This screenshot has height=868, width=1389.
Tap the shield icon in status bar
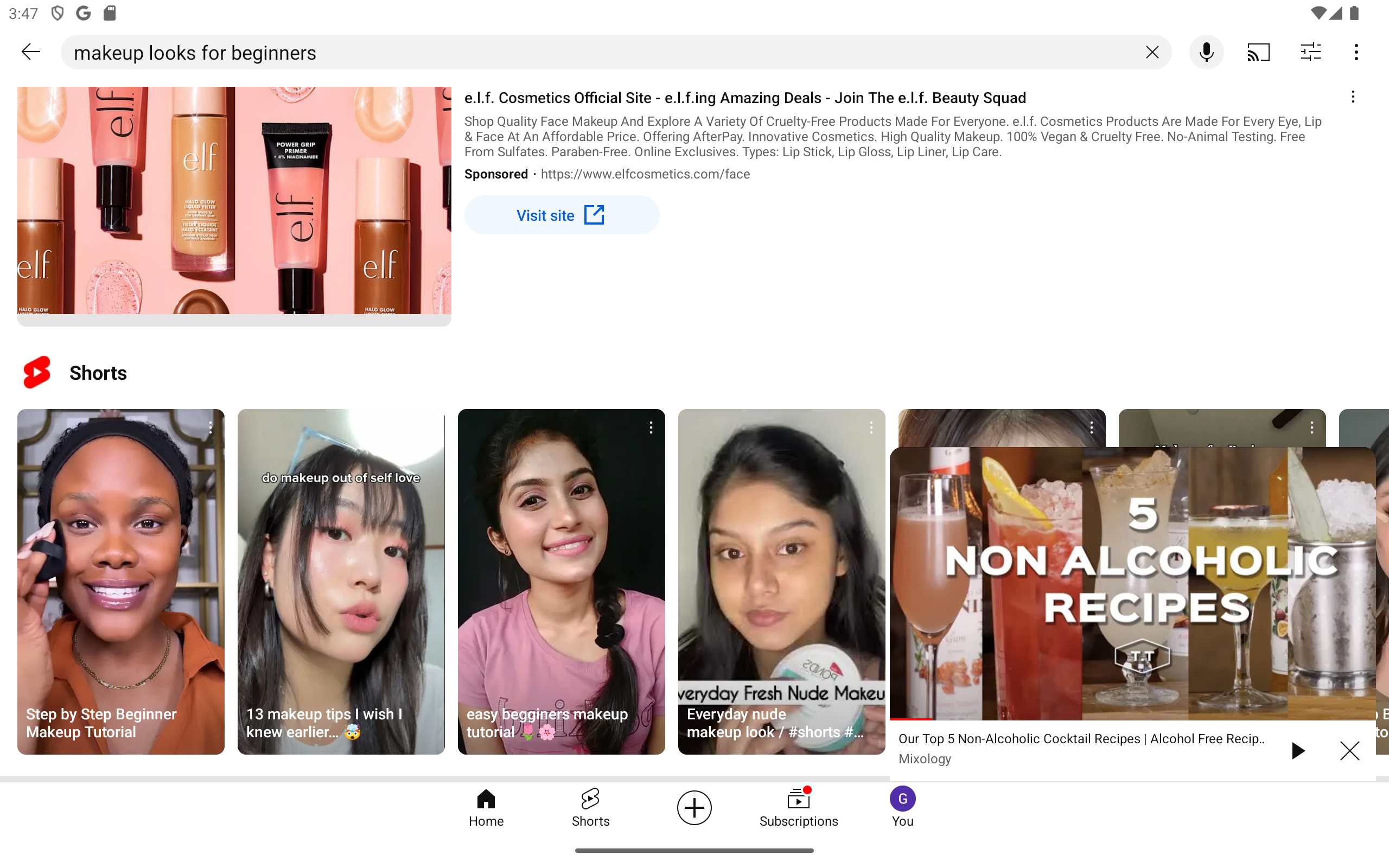tap(58, 13)
